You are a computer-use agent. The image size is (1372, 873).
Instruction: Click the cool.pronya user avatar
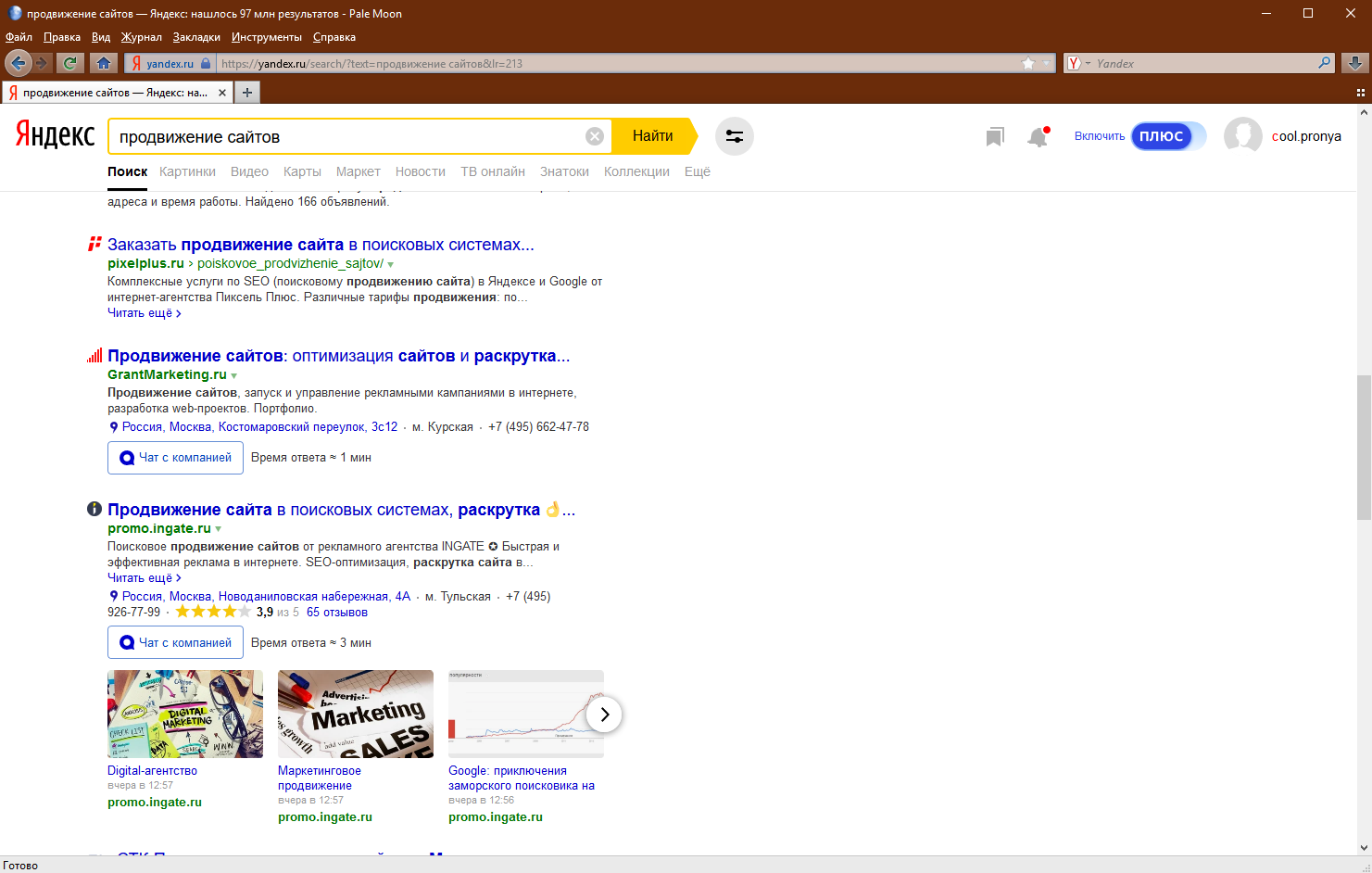pyautogui.click(x=1243, y=136)
